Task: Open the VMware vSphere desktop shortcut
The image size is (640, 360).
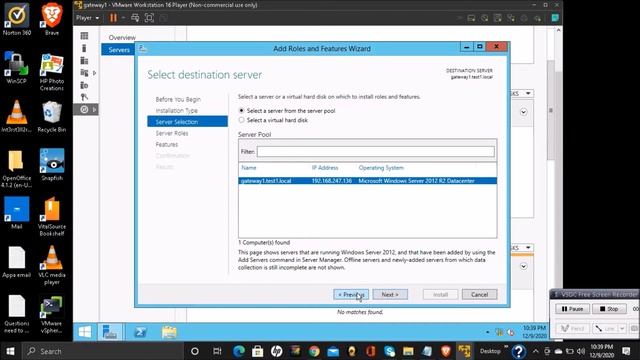Action: (52, 313)
